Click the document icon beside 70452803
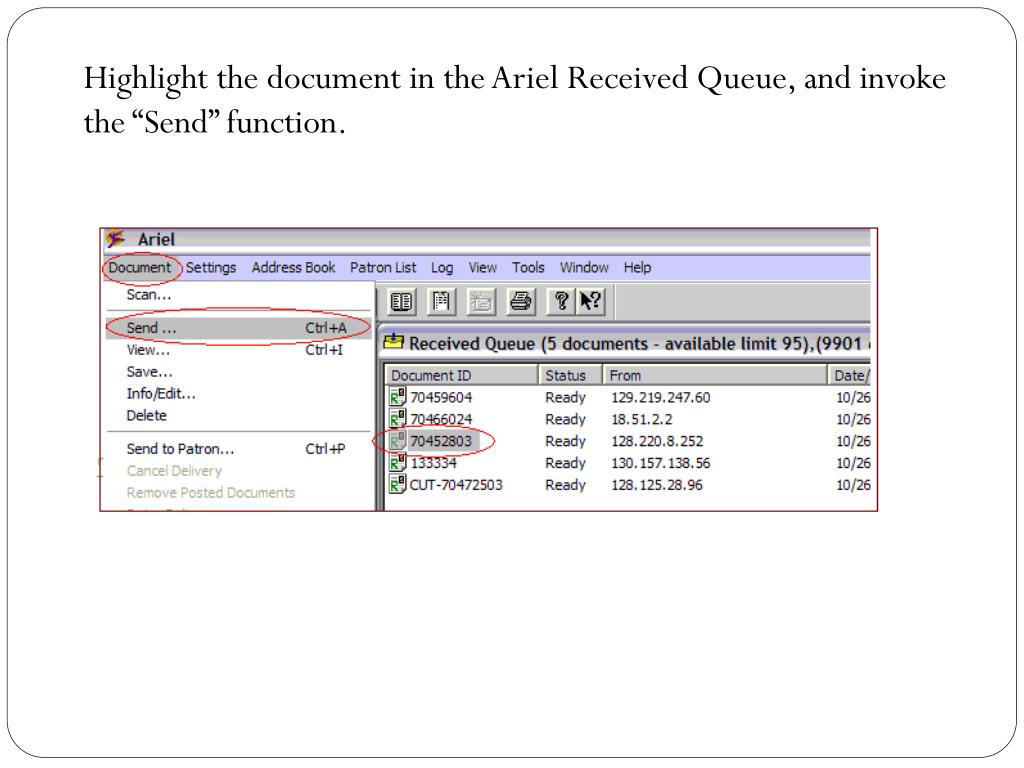The height and width of the screenshot is (768, 1024). (398, 441)
